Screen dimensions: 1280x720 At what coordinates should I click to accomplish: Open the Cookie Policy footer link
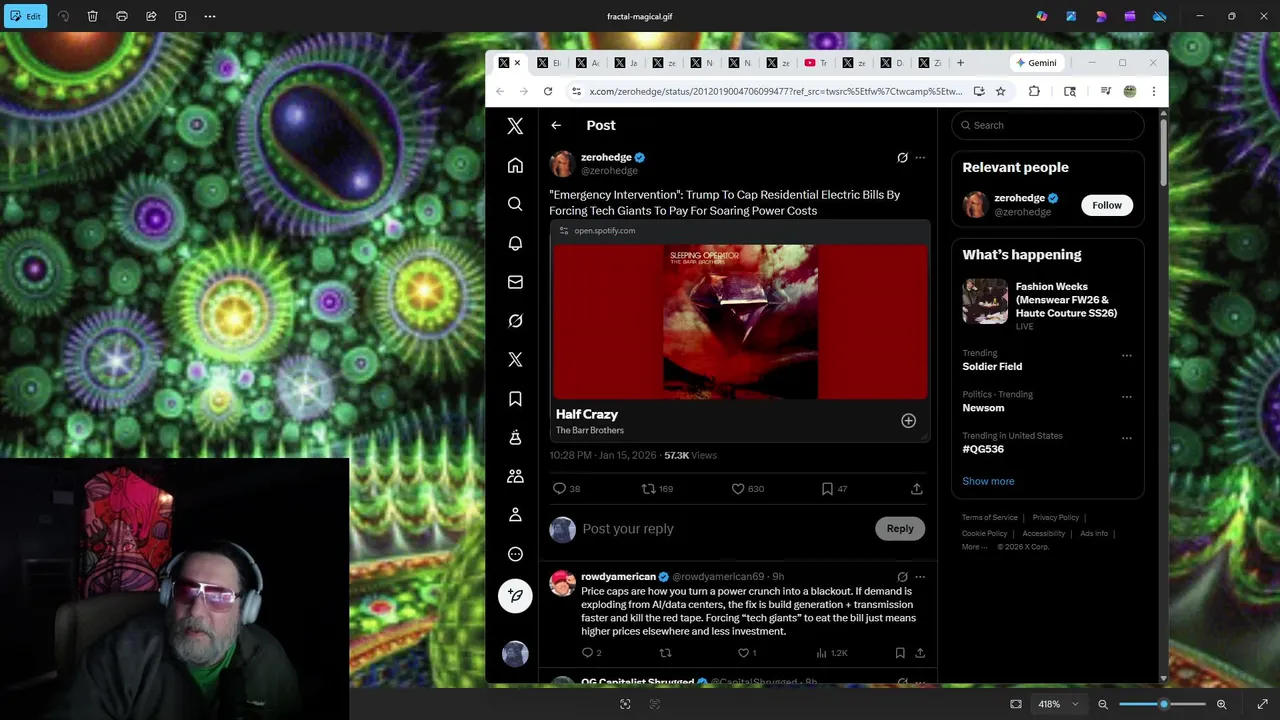[985, 533]
